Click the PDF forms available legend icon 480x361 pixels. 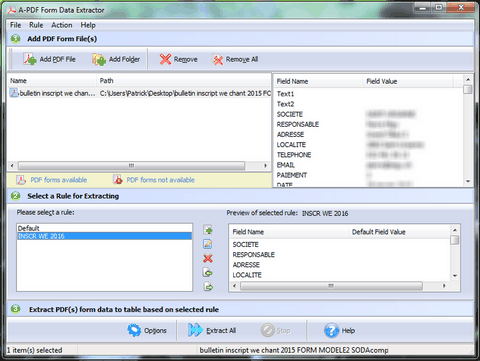click(21, 180)
